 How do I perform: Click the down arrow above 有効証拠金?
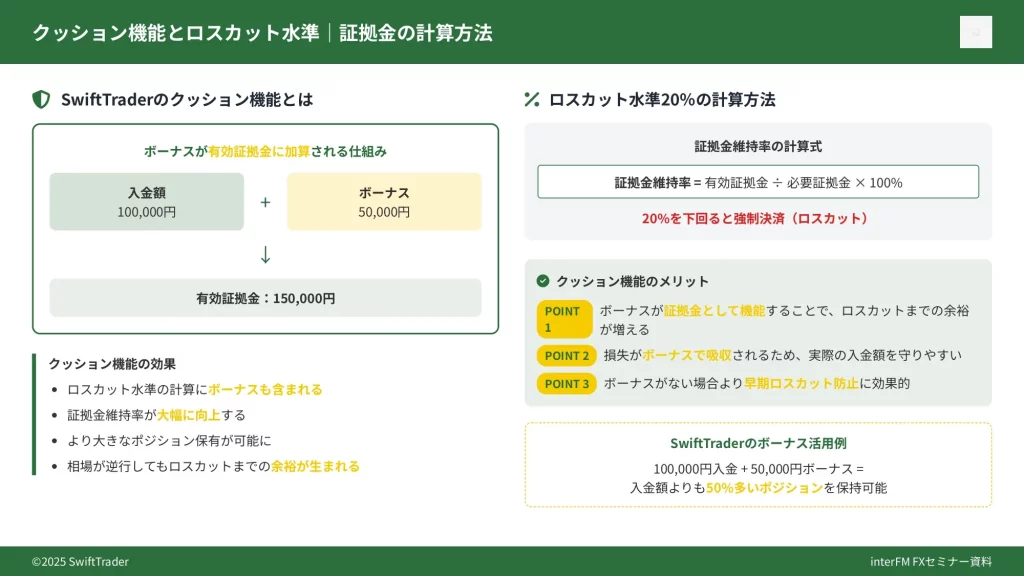click(265, 254)
